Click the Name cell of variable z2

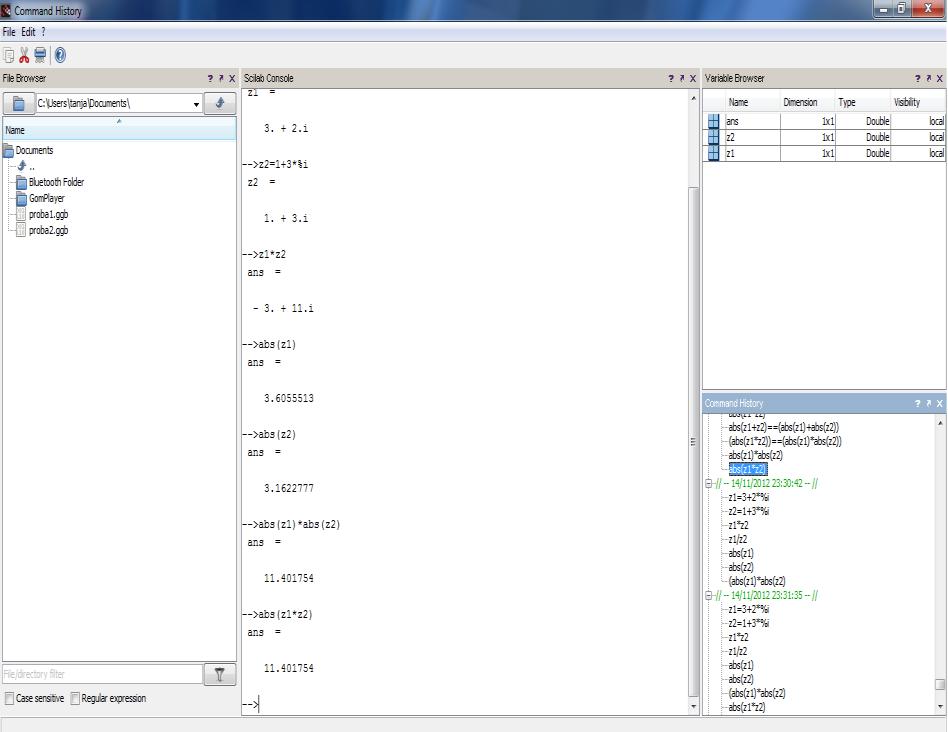point(752,138)
